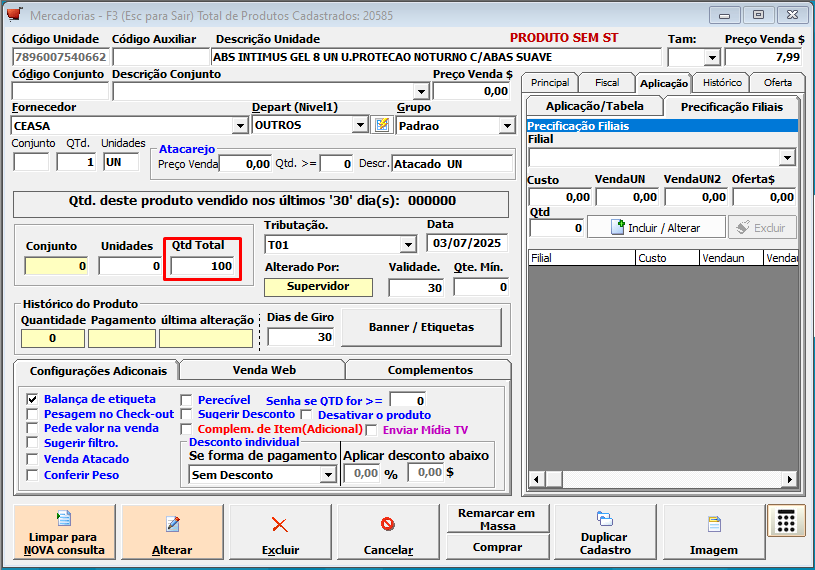Expand Sem Desconto payment dropdown
Screen dimensions: 815x570
click(x=328, y=475)
